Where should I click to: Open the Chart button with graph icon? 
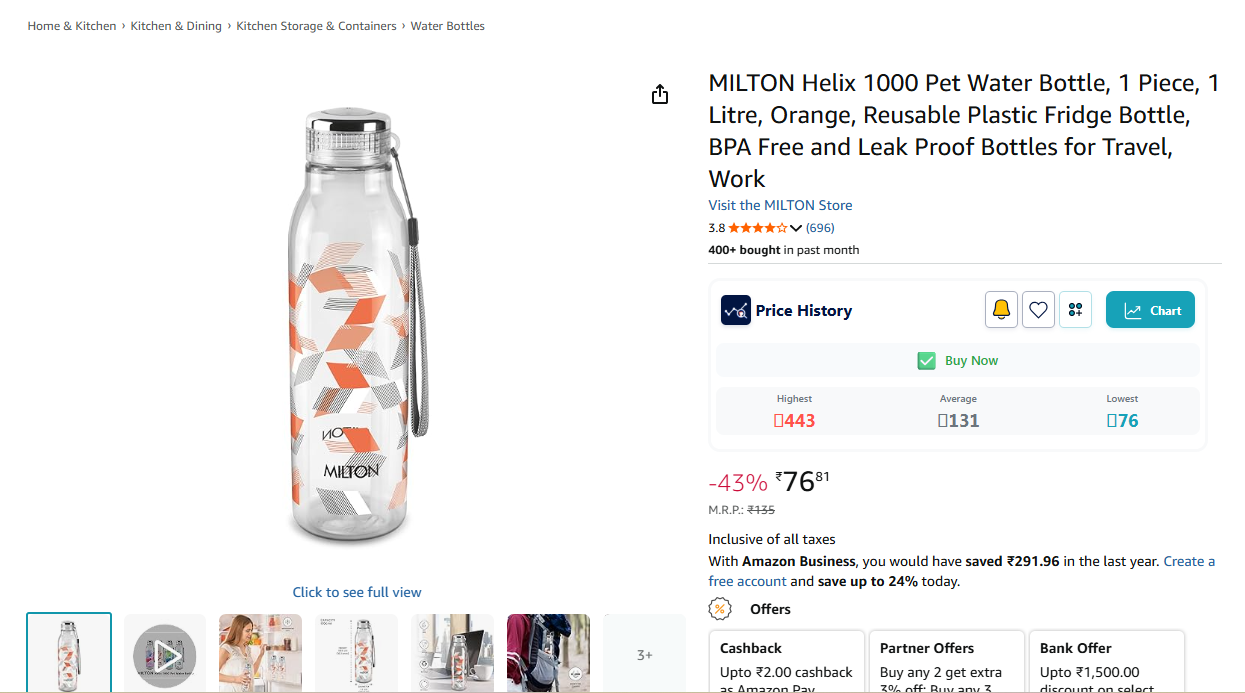coord(1150,310)
